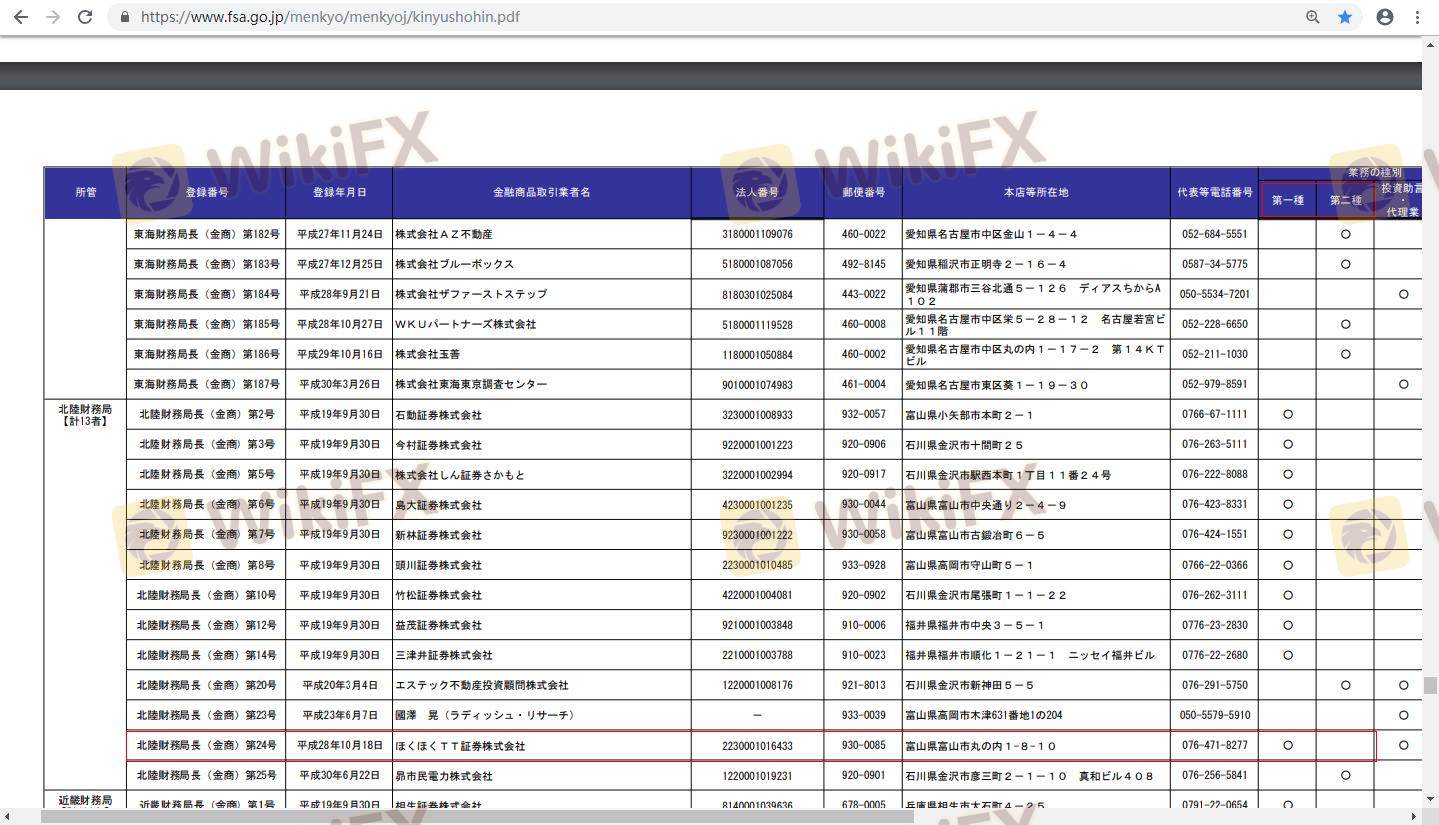
Task: Click phone number 076-471-8277
Action: 1214,746
